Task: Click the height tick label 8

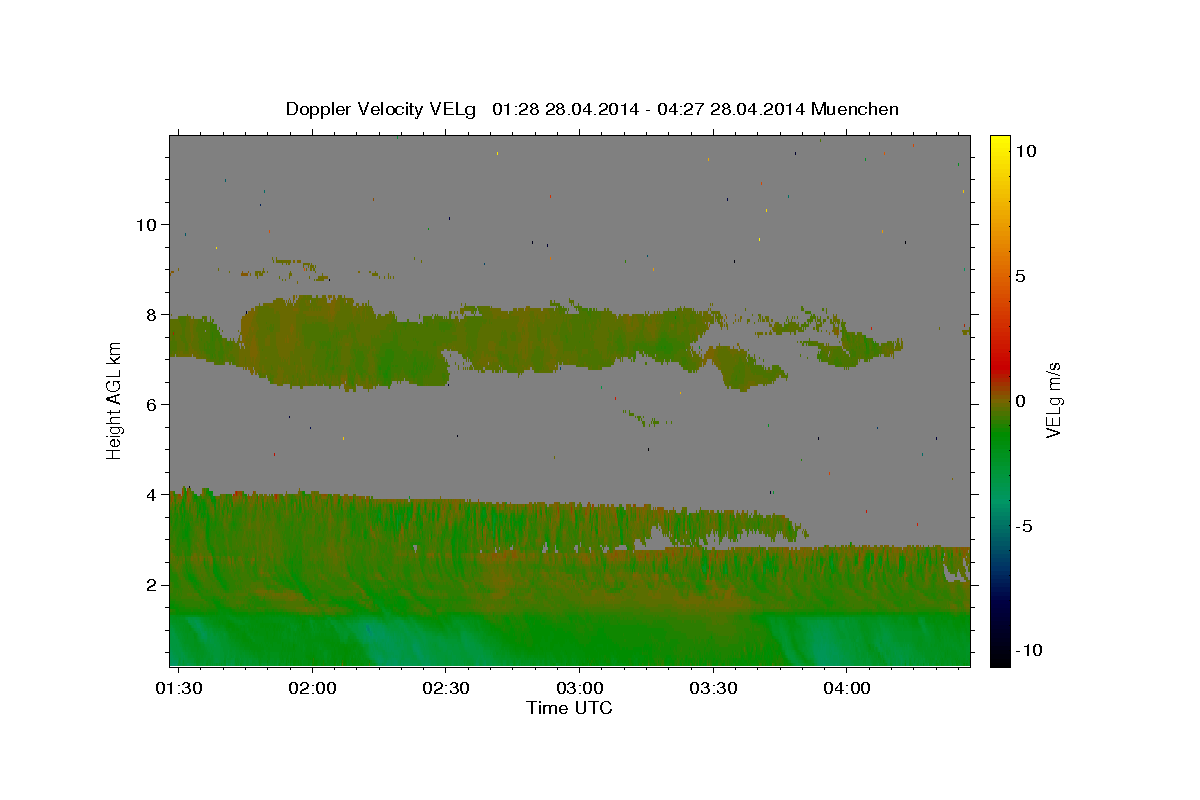Action: coord(150,314)
